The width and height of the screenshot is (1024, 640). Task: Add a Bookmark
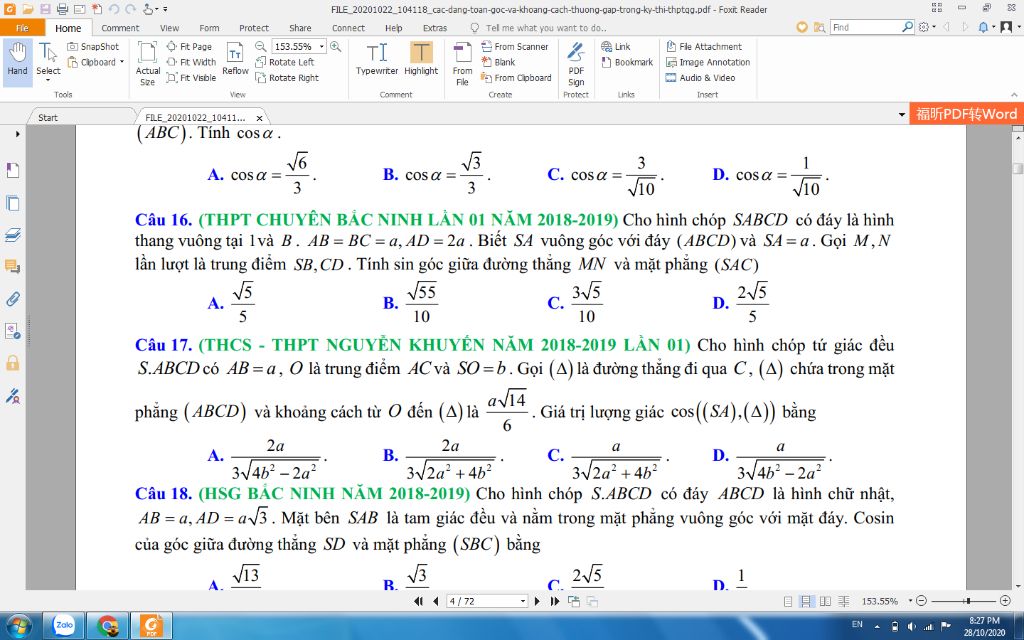(627, 62)
